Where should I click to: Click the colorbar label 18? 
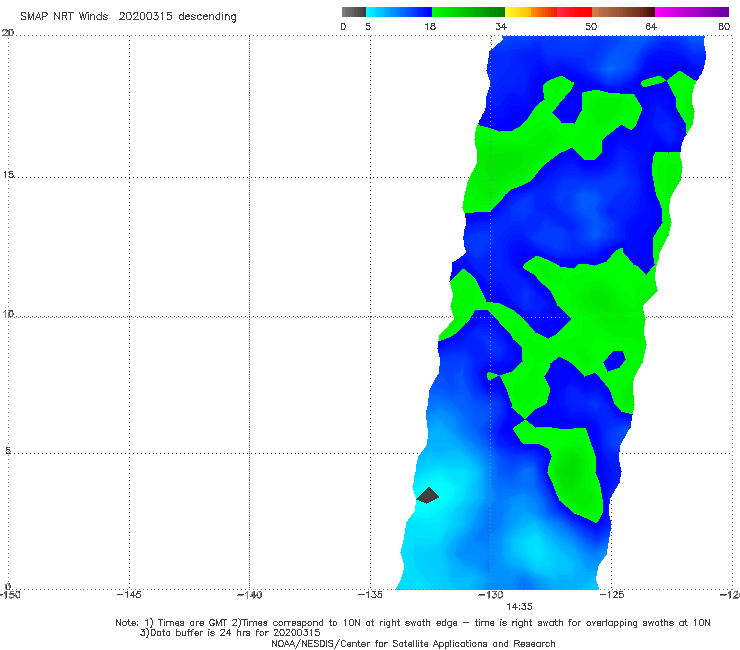point(430,26)
